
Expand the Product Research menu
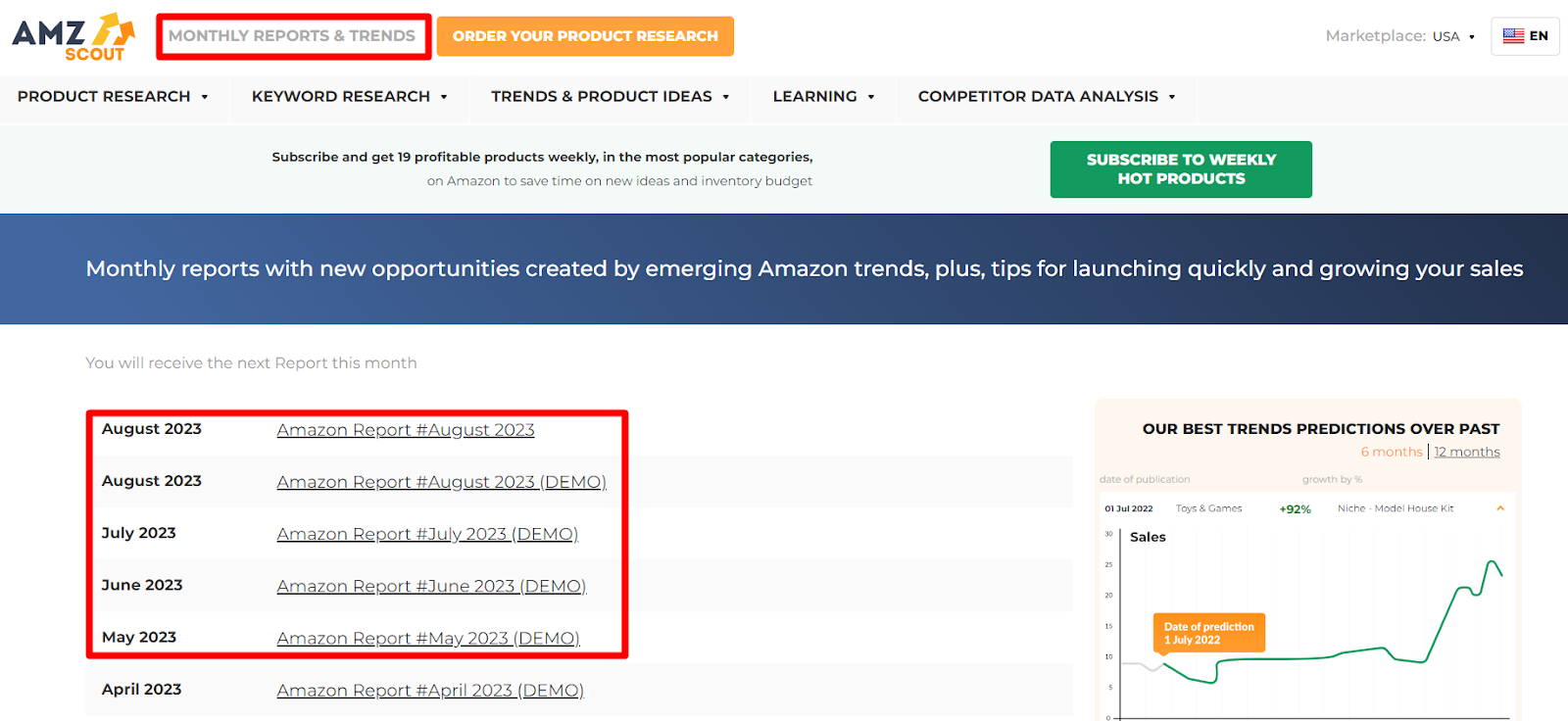[x=113, y=97]
